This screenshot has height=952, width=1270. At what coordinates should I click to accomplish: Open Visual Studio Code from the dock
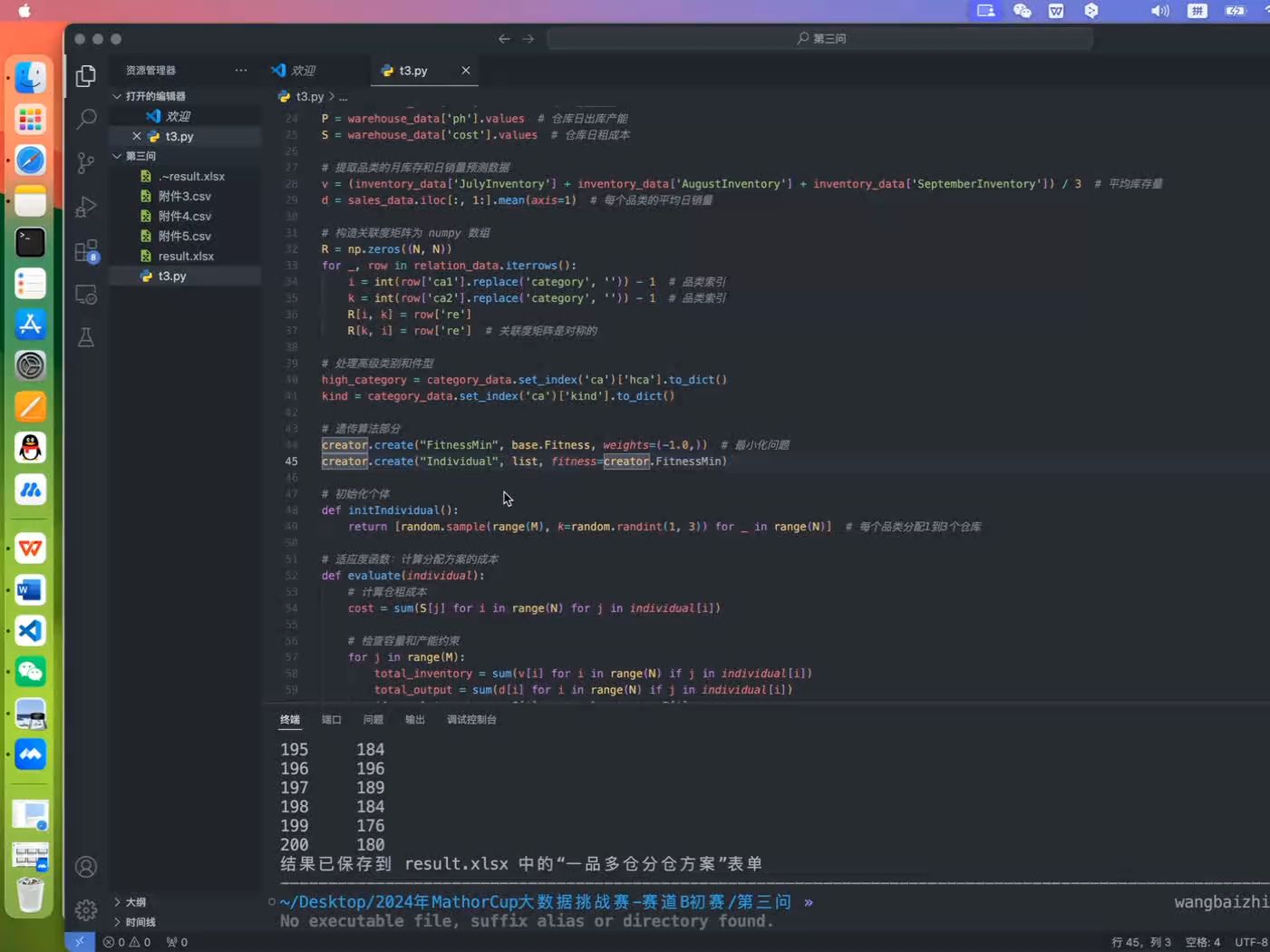tap(30, 631)
